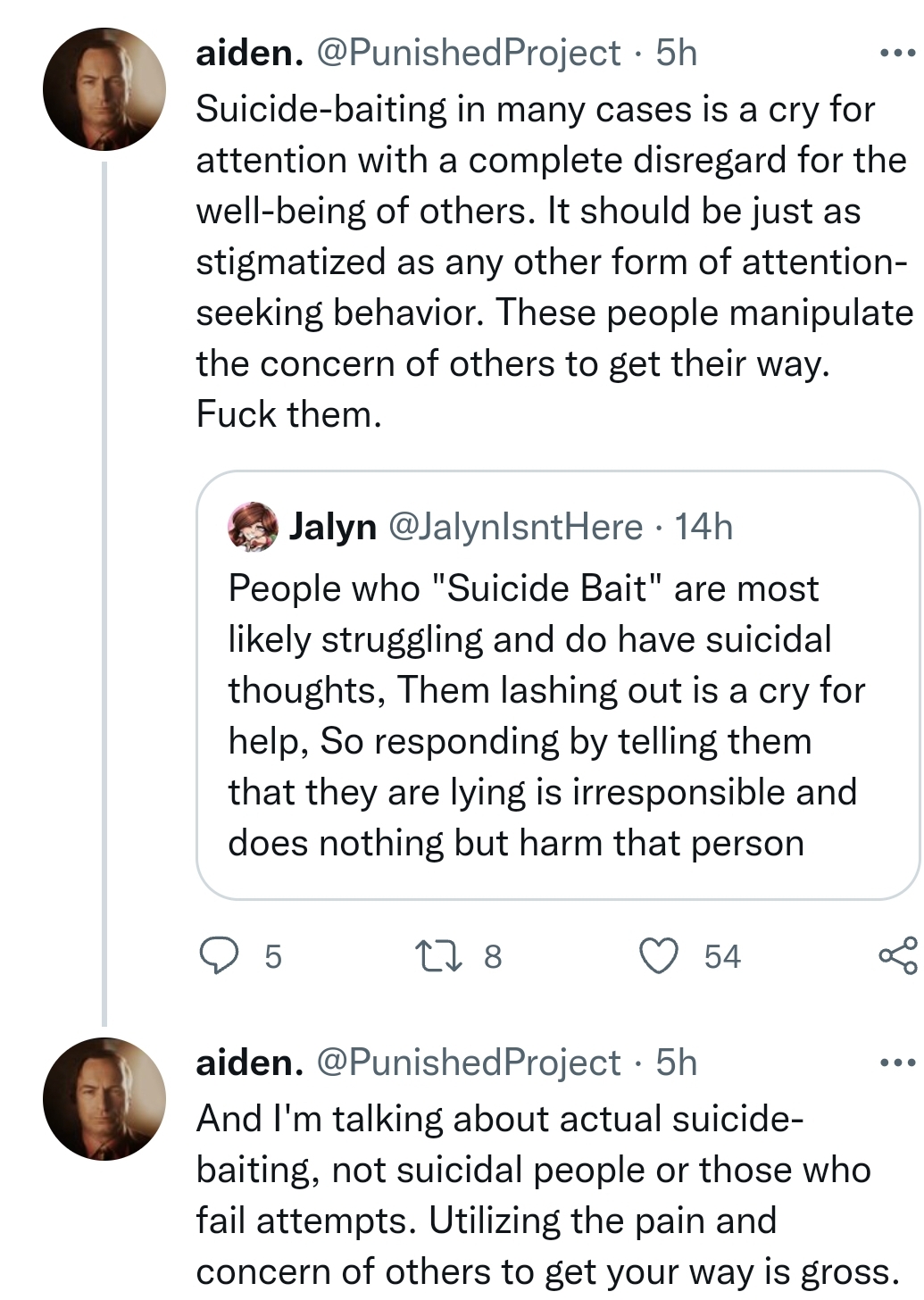Open the second tweet's 5h timestamp
This screenshot has width=924, height=1300.
click(677, 1062)
